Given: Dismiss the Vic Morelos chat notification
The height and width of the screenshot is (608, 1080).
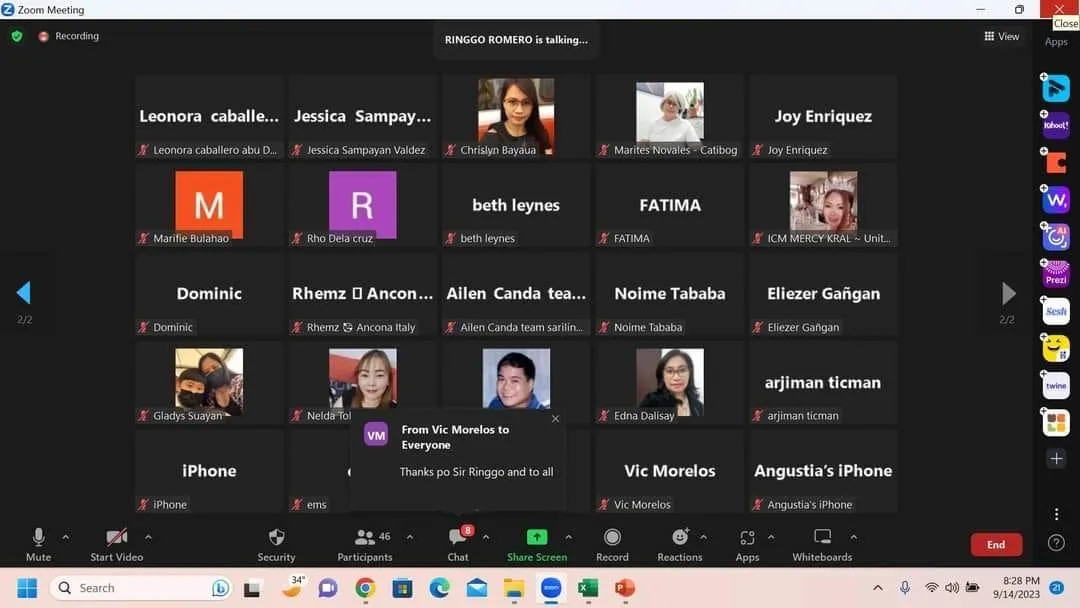Looking at the screenshot, I should tap(555, 419).
